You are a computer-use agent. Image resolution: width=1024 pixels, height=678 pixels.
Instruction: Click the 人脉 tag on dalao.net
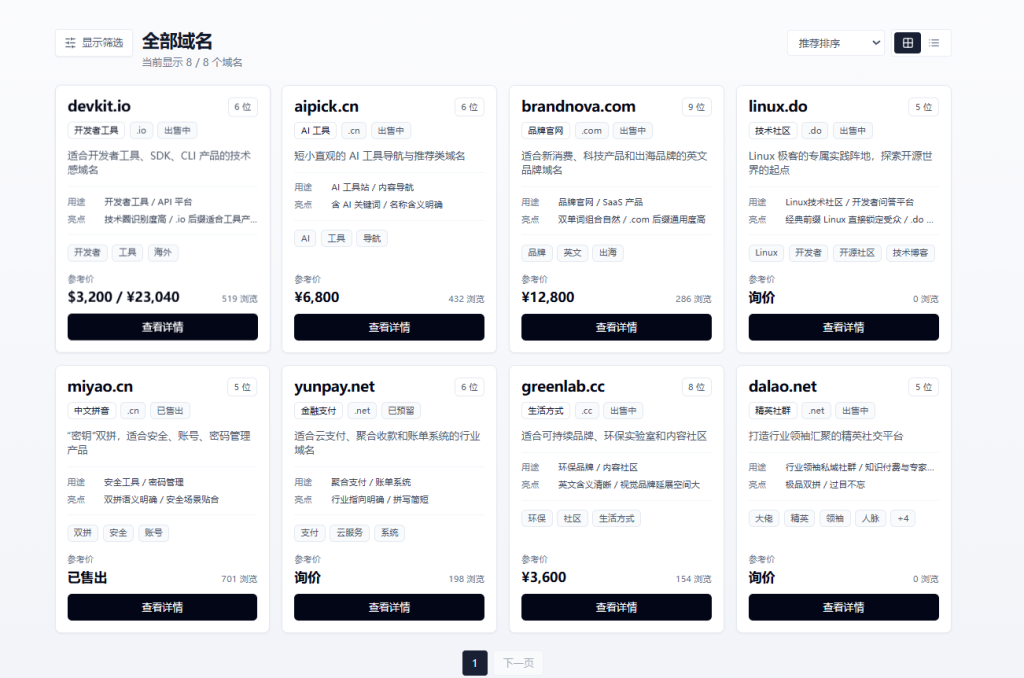pos(871,519)
